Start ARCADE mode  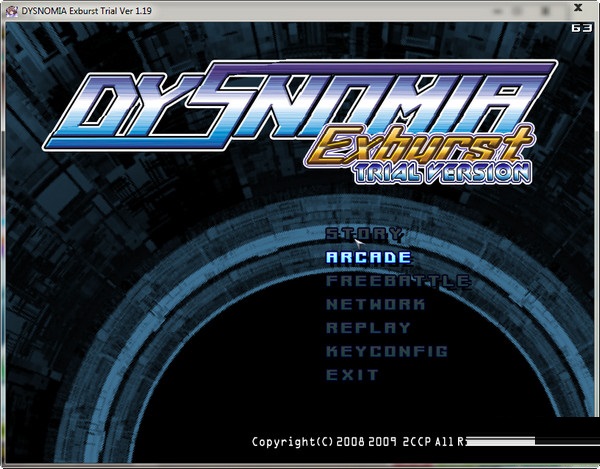pyautogui.click(x=368, y=257)
